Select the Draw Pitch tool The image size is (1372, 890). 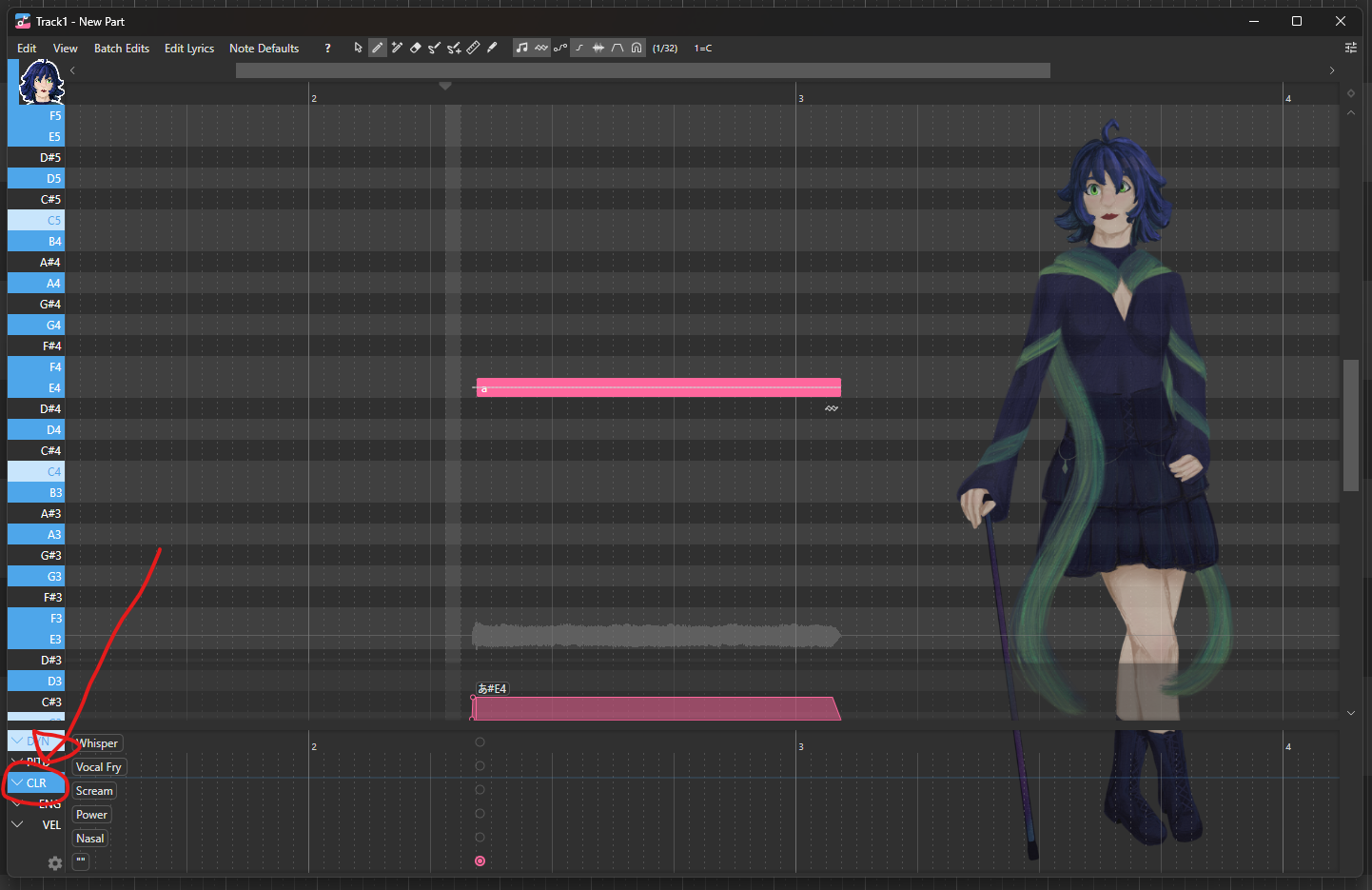[x=435, y=48]
